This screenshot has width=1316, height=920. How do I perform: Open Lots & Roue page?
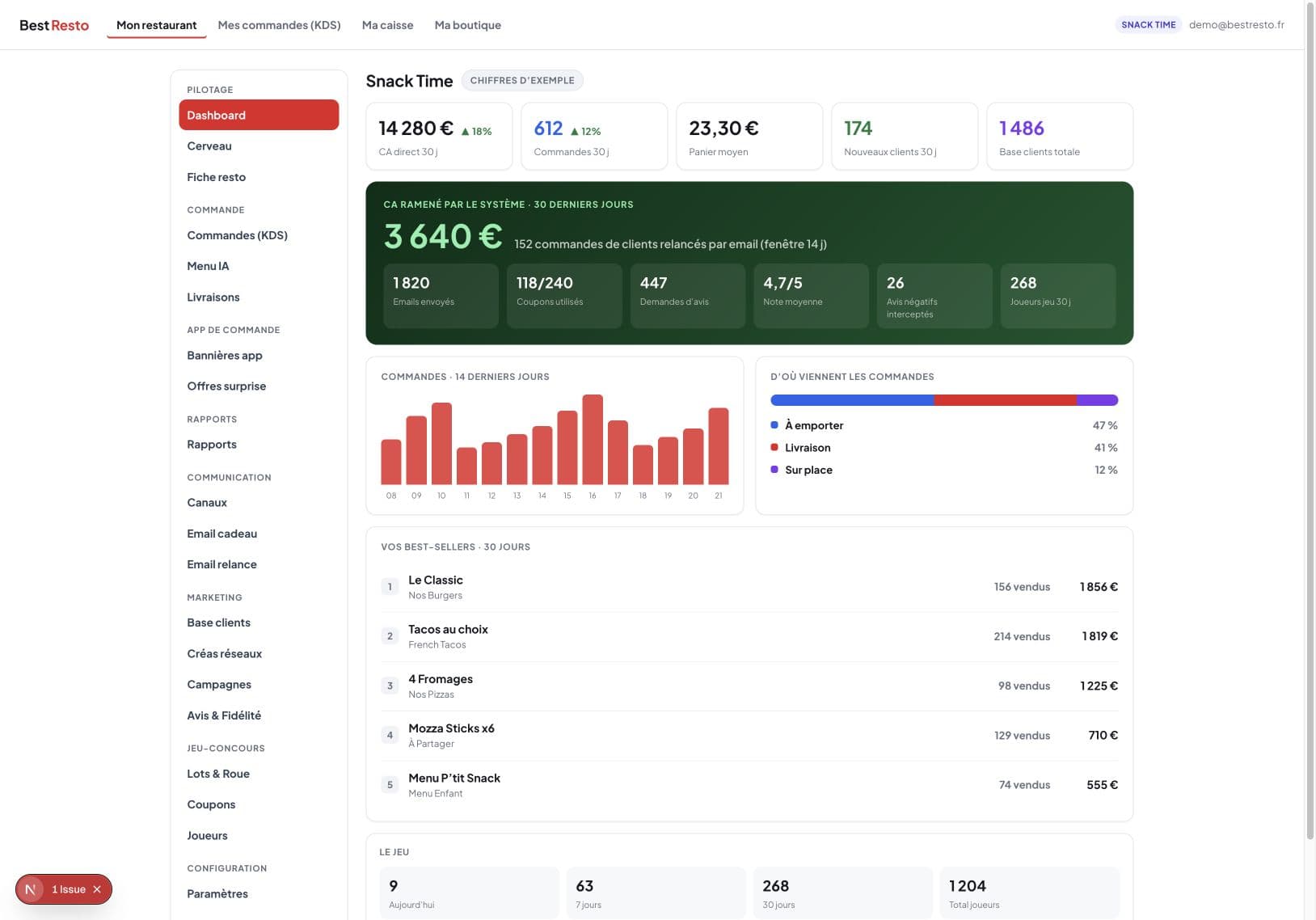click(x=259, y=774)
